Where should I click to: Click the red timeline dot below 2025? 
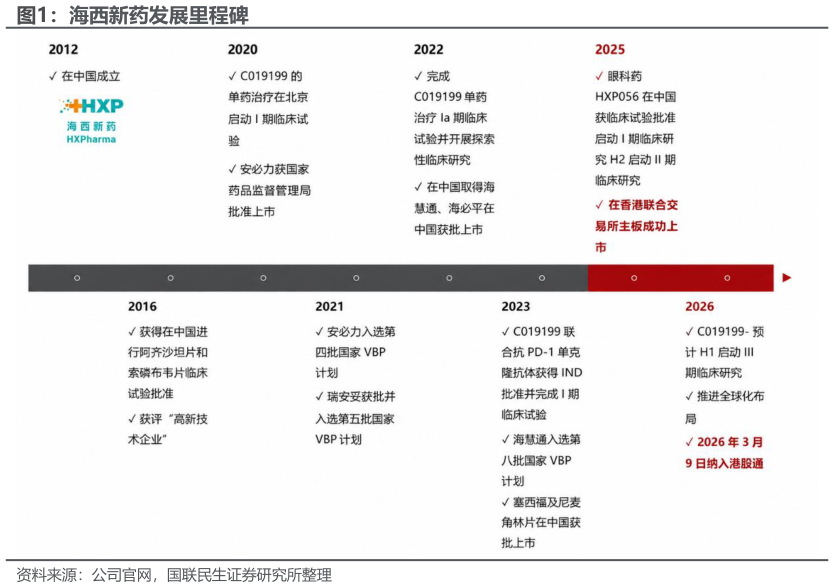point(634,278)
